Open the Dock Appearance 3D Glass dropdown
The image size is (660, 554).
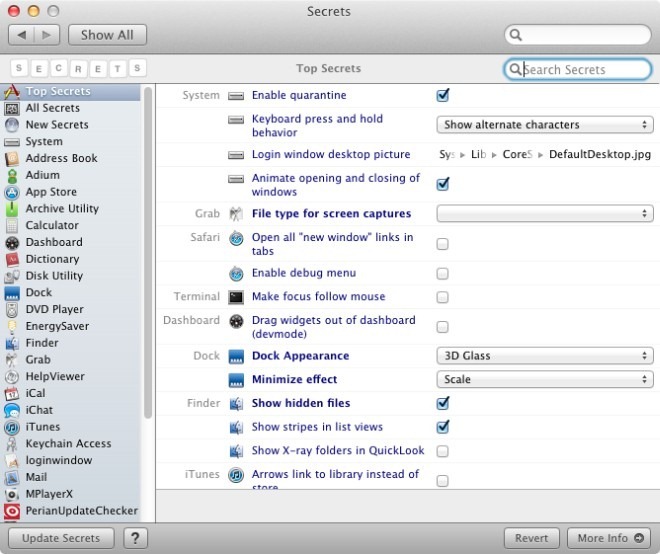(x=545, y=356)
